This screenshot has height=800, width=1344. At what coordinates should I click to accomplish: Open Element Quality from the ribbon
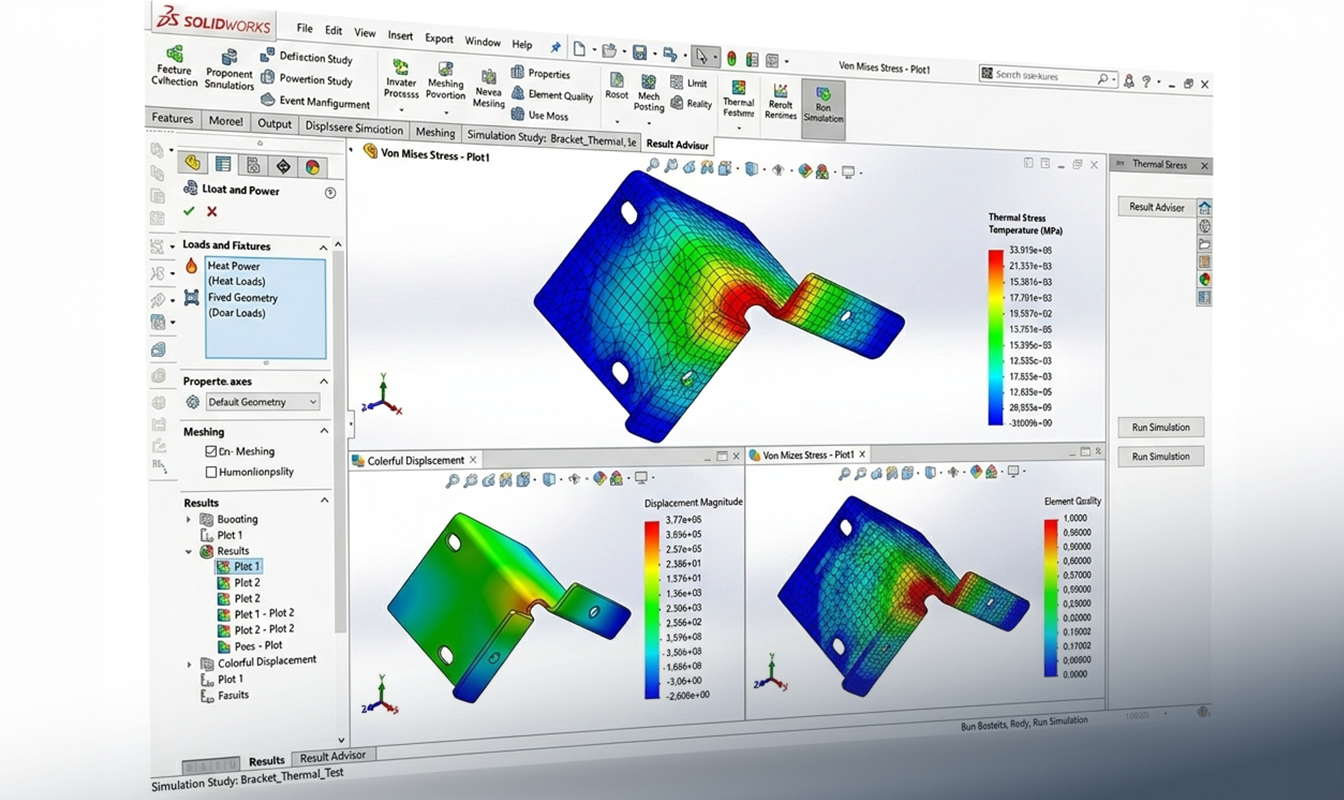[552, 95]
